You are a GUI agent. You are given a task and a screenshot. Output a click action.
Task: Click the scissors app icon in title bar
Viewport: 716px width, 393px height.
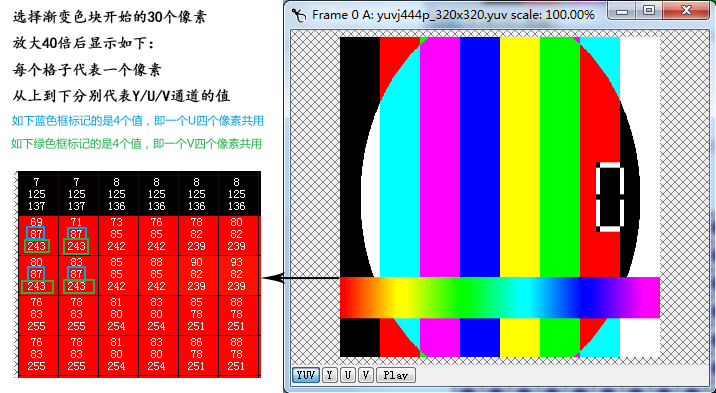[x=299, y=15]
